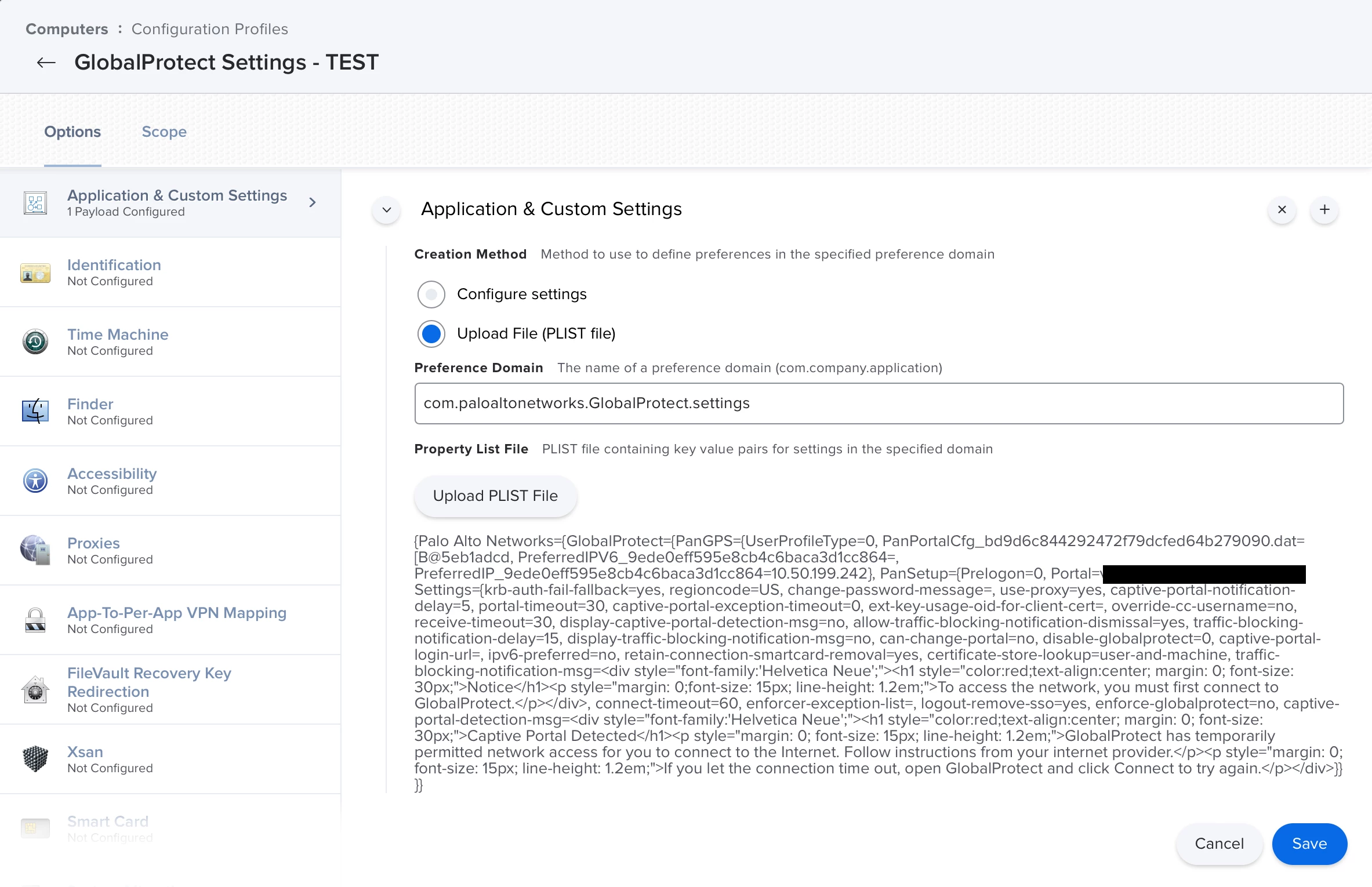Open the Xsan payload
1372x887 pixels.
point(170,759)
